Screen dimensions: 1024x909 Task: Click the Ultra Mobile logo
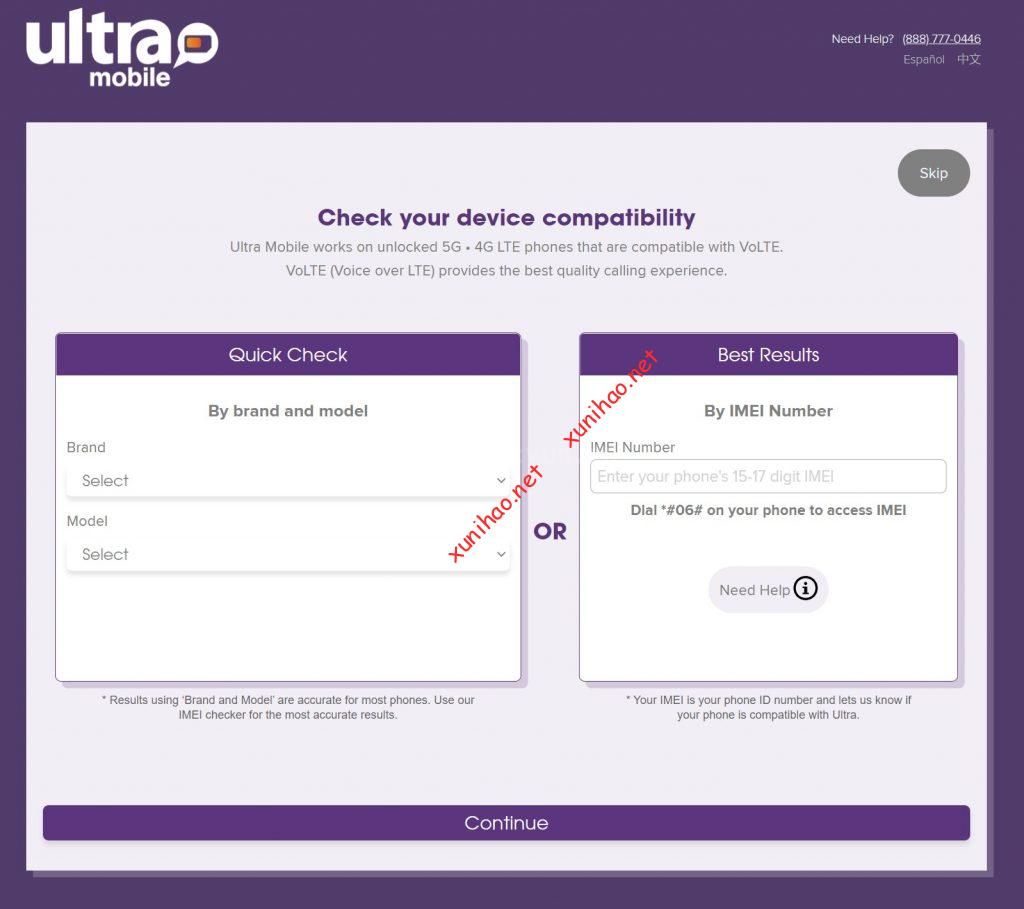[x=122, y=48]
